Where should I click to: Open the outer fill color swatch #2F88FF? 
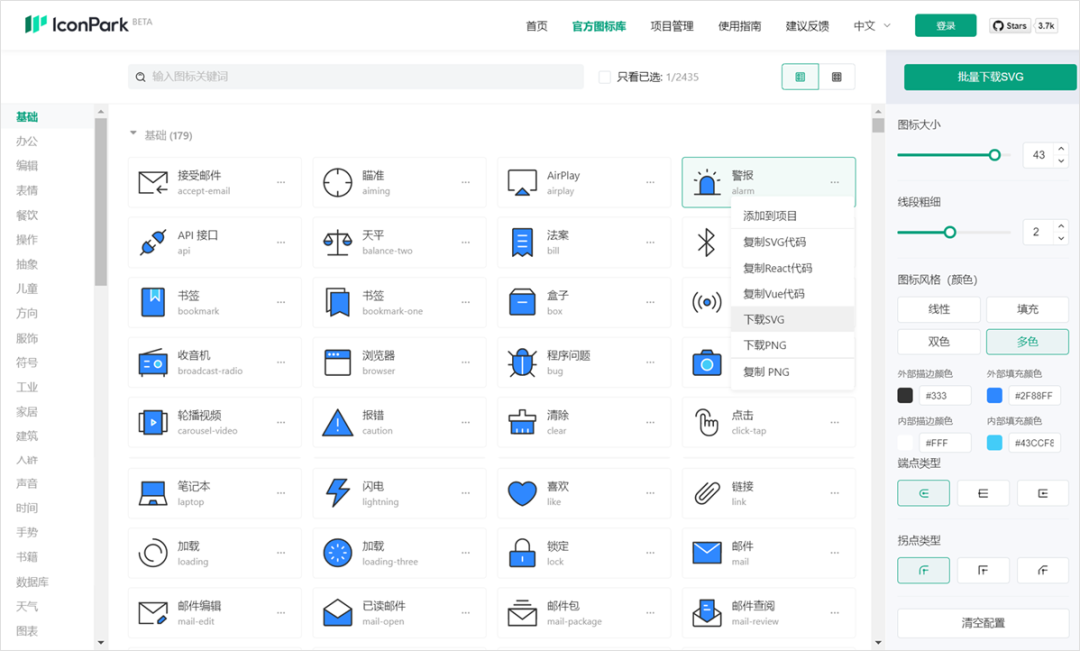click(994, 395)
